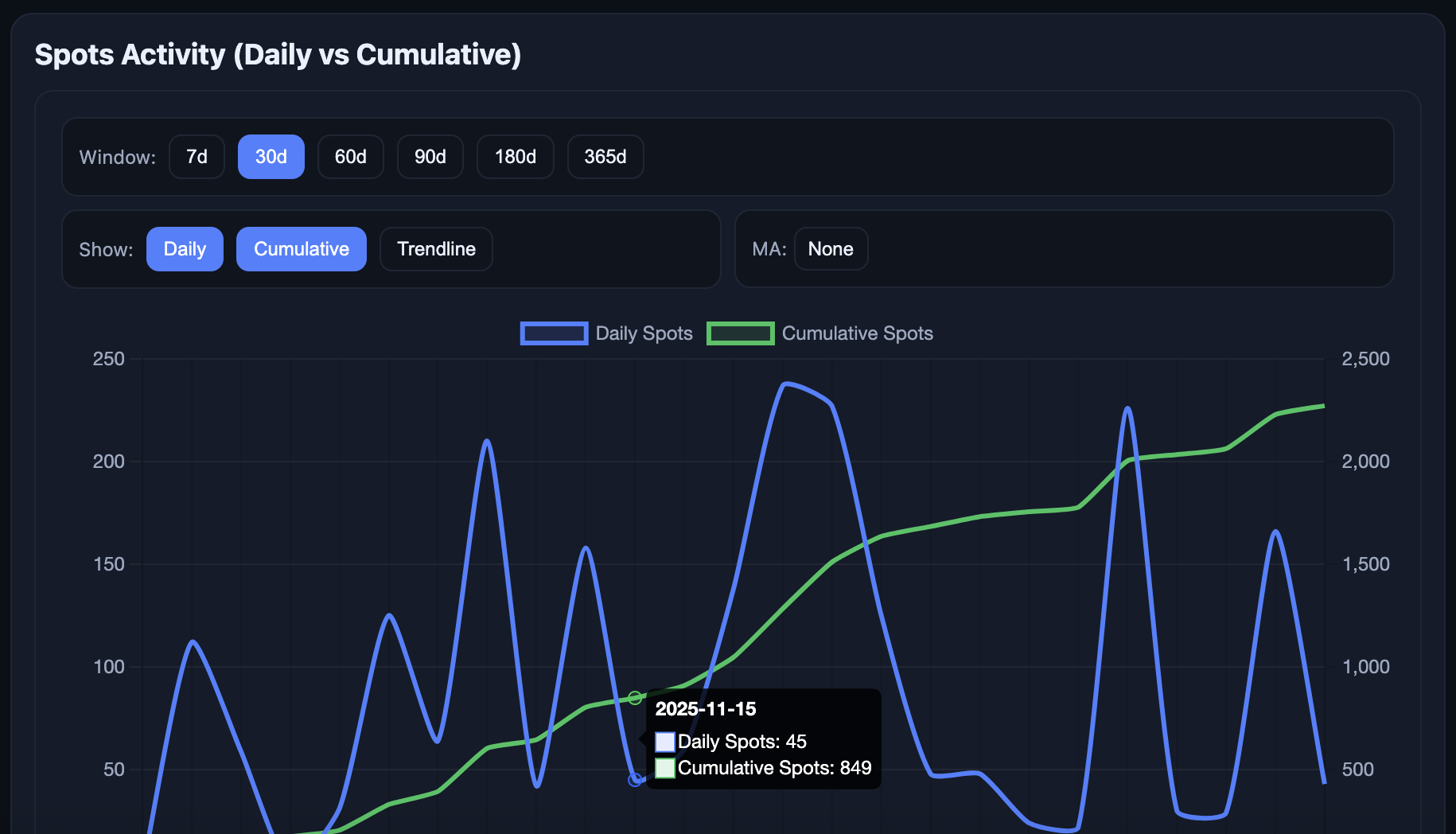Click the tallest peak of the blue daily line
Image resolution: width=1456 pixels, height=834 pixels.
785,384
